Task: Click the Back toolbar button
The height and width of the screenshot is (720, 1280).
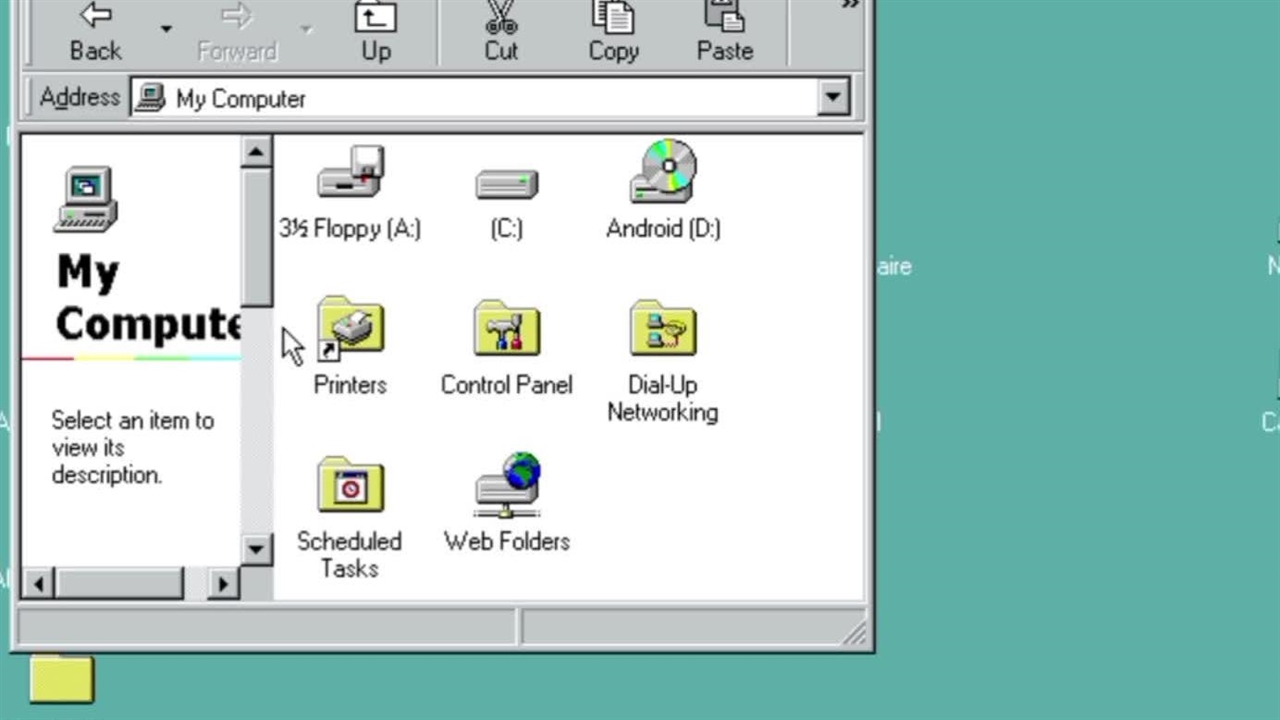Action: tap(95, 32)
